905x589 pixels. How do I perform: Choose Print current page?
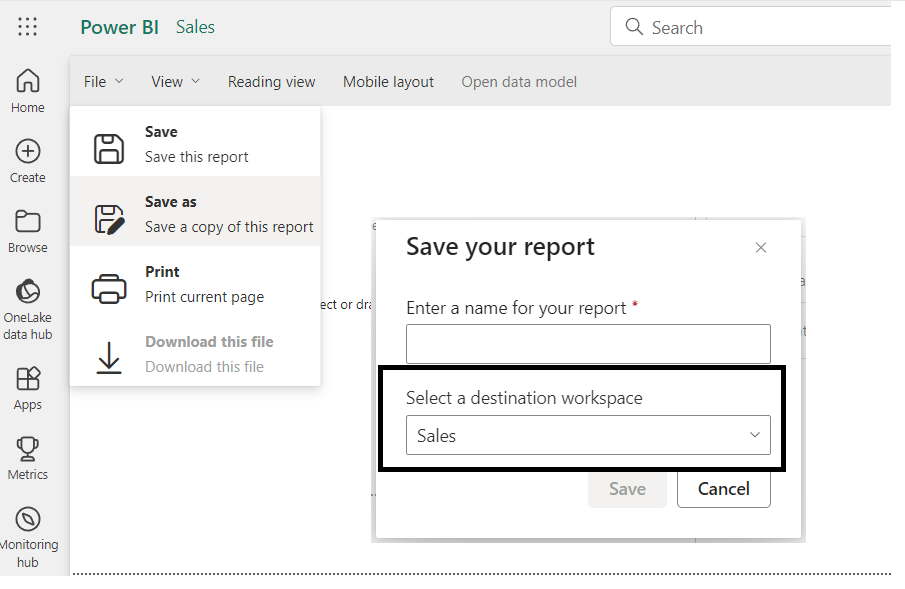(x=195, y=281)
